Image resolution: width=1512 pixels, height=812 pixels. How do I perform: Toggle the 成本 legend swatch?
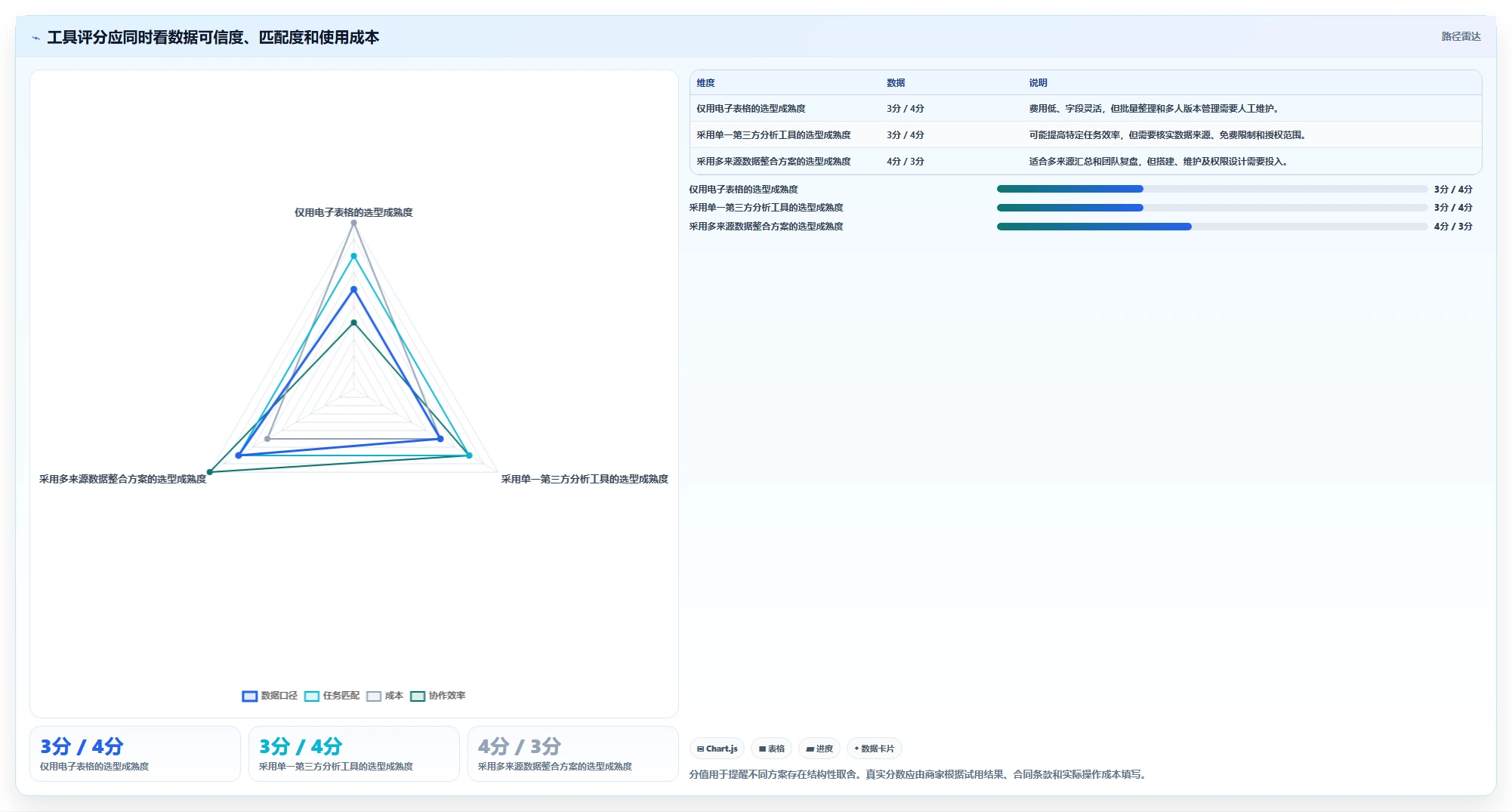point(374,696)
